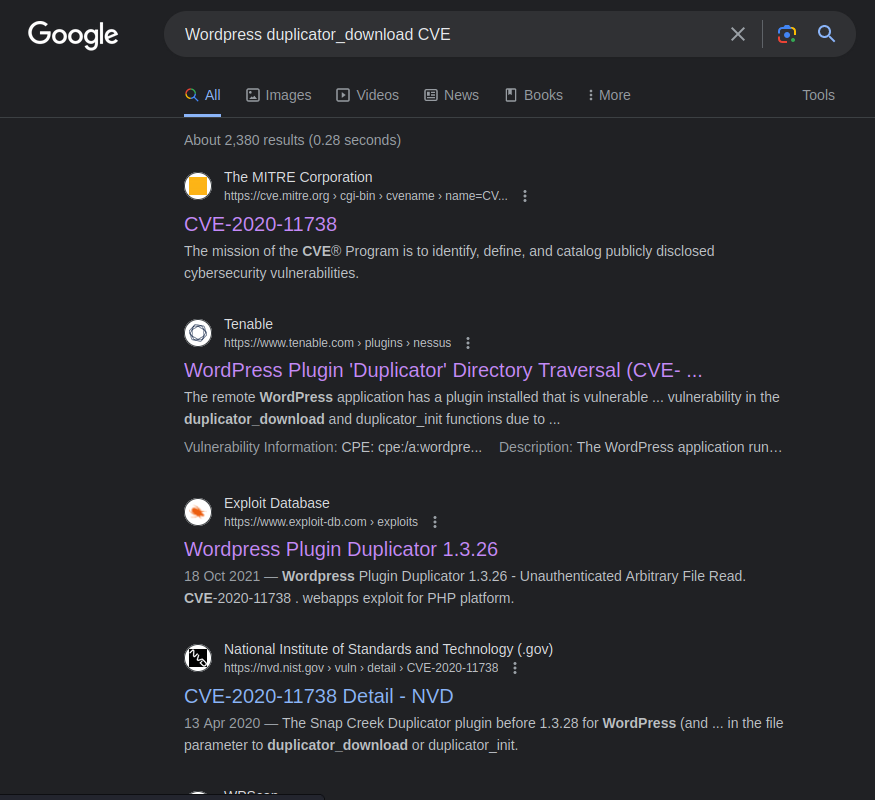Open three-dot menu for Exploit Database result

(x=435, y=522)
